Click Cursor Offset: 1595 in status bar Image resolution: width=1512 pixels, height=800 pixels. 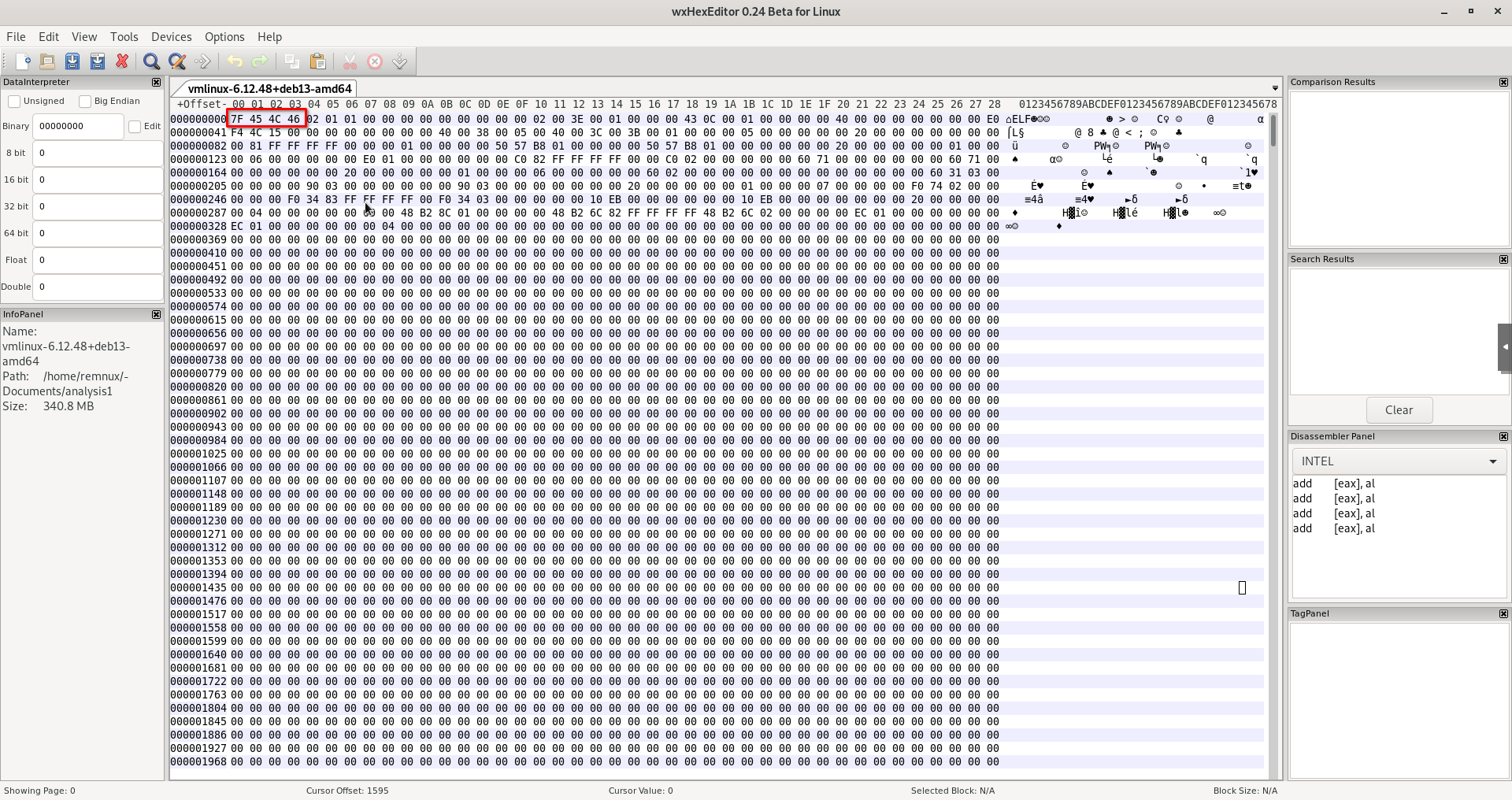347,791
